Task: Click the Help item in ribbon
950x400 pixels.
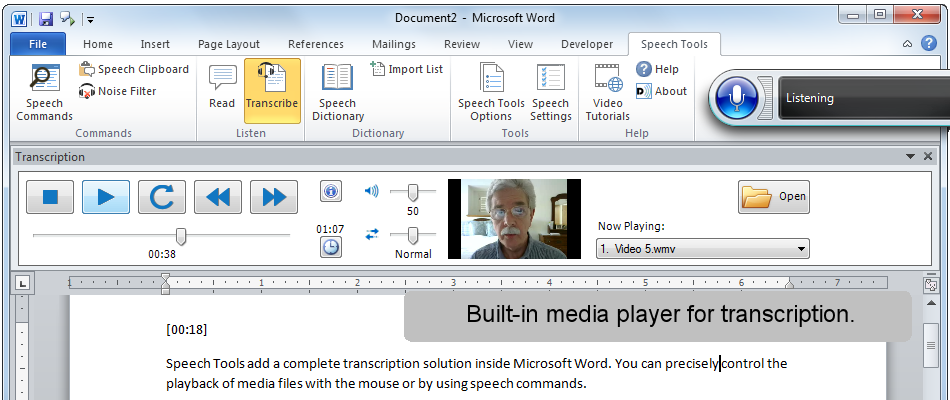Action: 657,69
